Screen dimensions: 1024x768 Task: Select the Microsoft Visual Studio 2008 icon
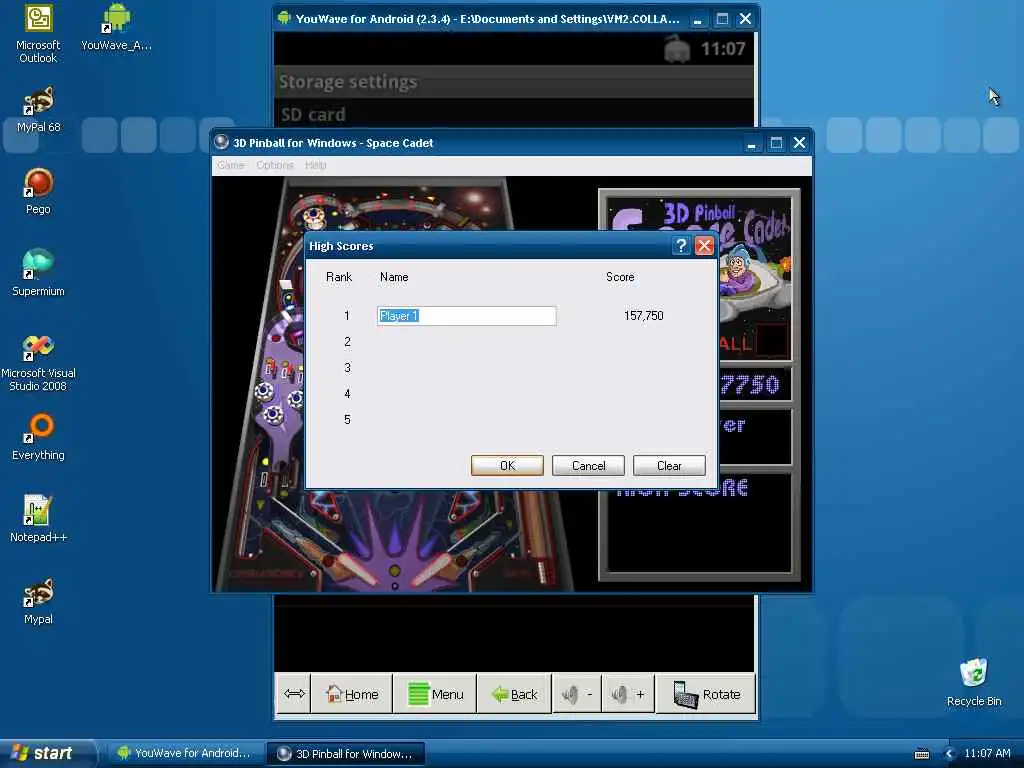coord(38,363)
